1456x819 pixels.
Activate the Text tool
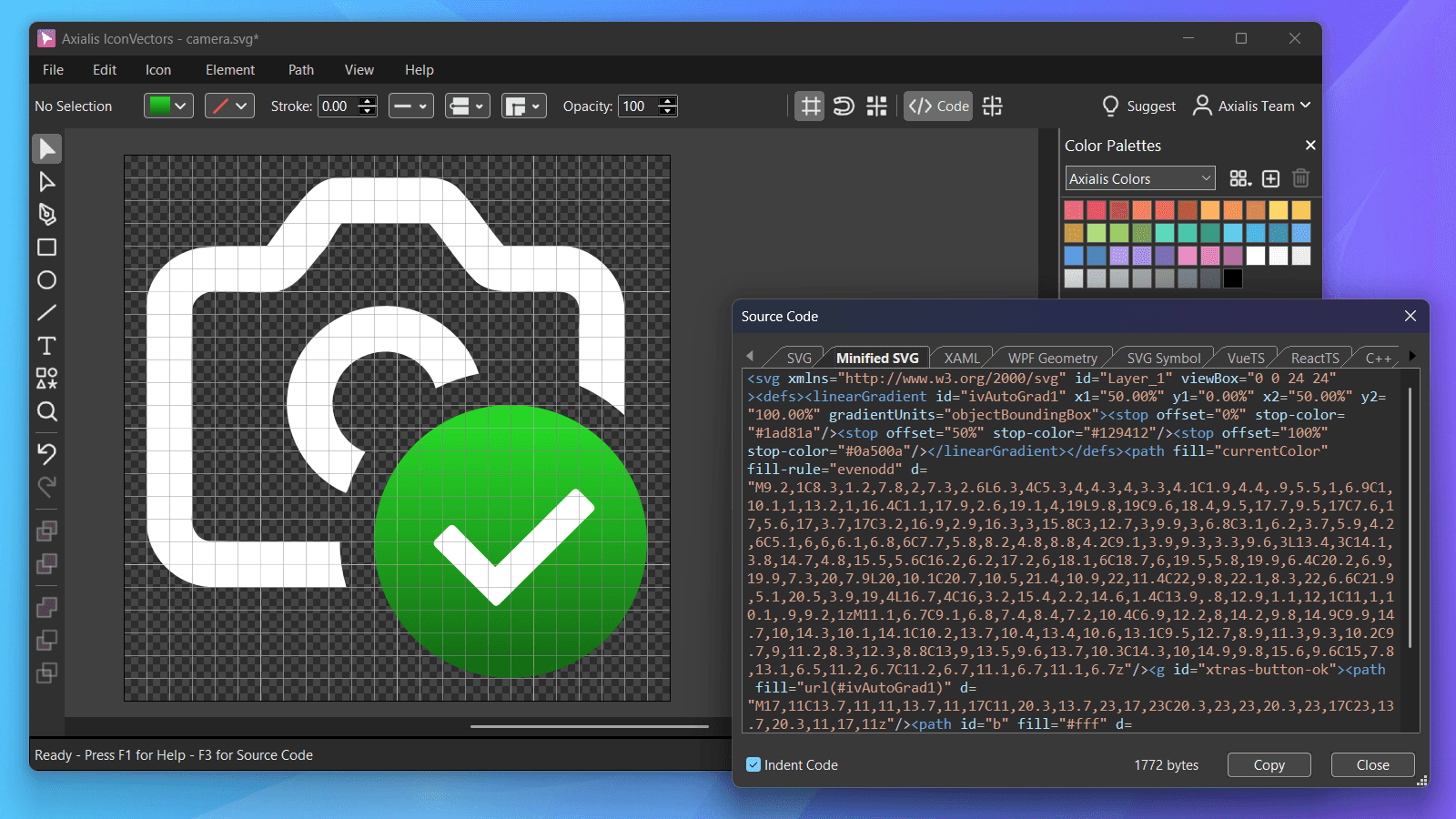[x=47, y=346]
